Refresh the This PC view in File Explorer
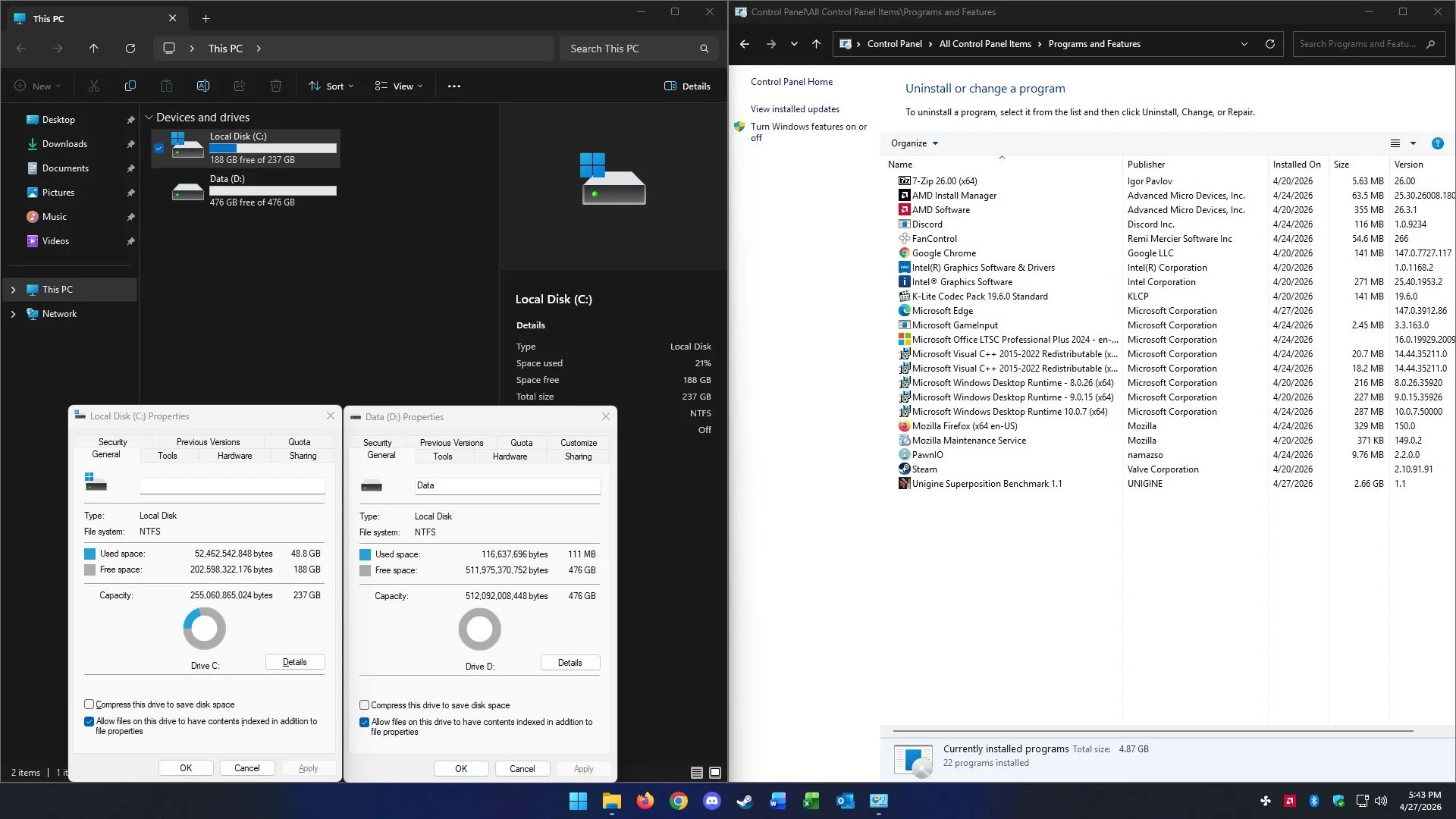1456x819 pixels. tap(130, 49)
